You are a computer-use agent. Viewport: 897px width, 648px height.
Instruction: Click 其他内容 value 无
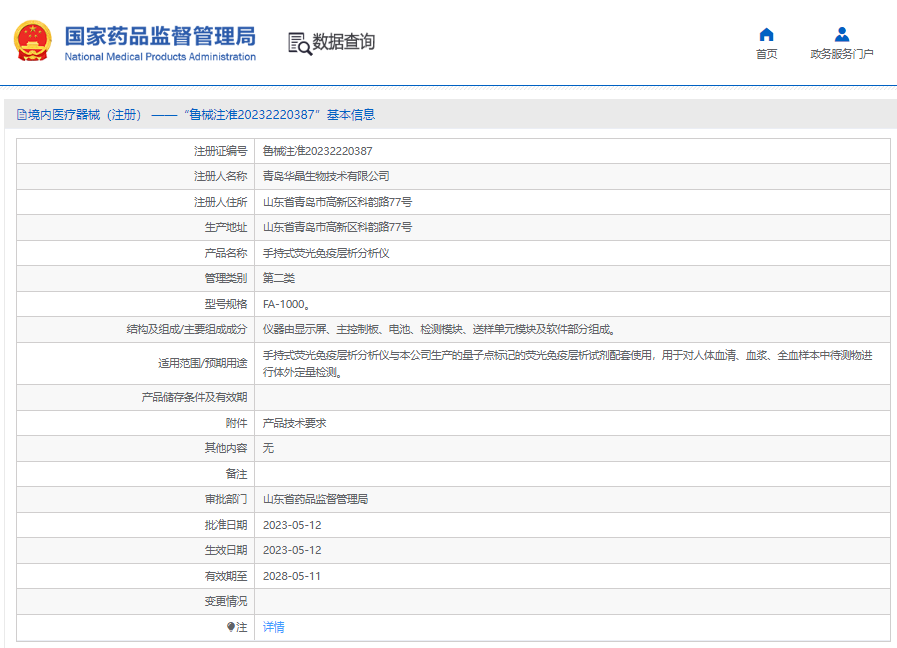[x=268, y=448]
